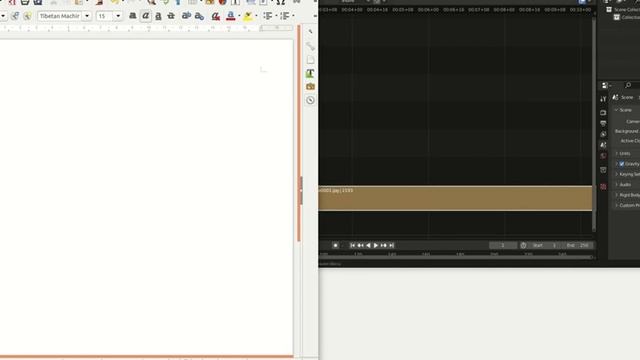Open the font size 15 dropdown arrow
The height and width of the screenshot is (360, 640).
click(x=118, y=16)
